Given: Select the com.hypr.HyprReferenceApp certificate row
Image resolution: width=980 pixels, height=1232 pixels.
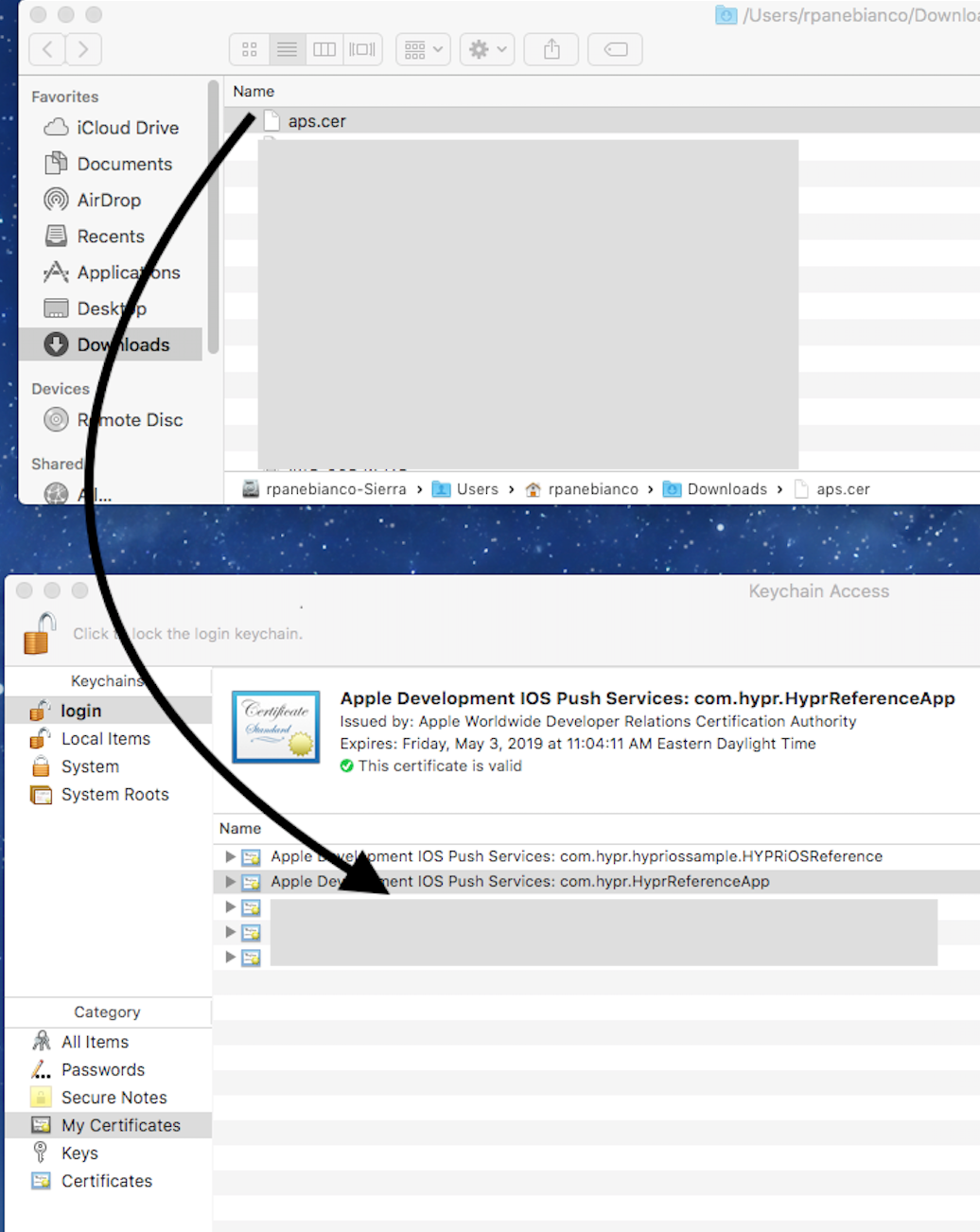Looking at the screenshot, I should click(x=597, y=881).
